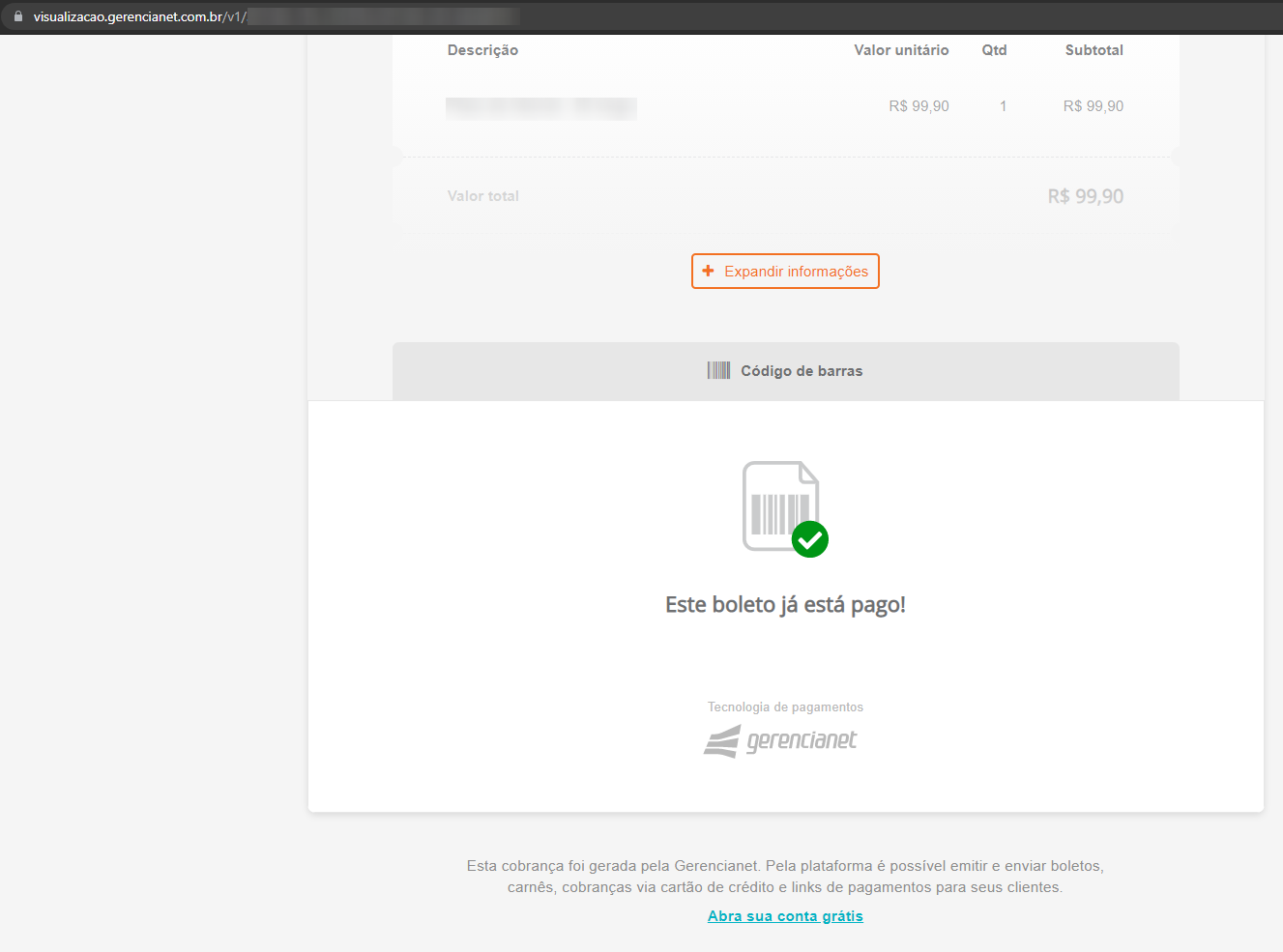Click the Subtotal column header

click(x=1094, y=50)
